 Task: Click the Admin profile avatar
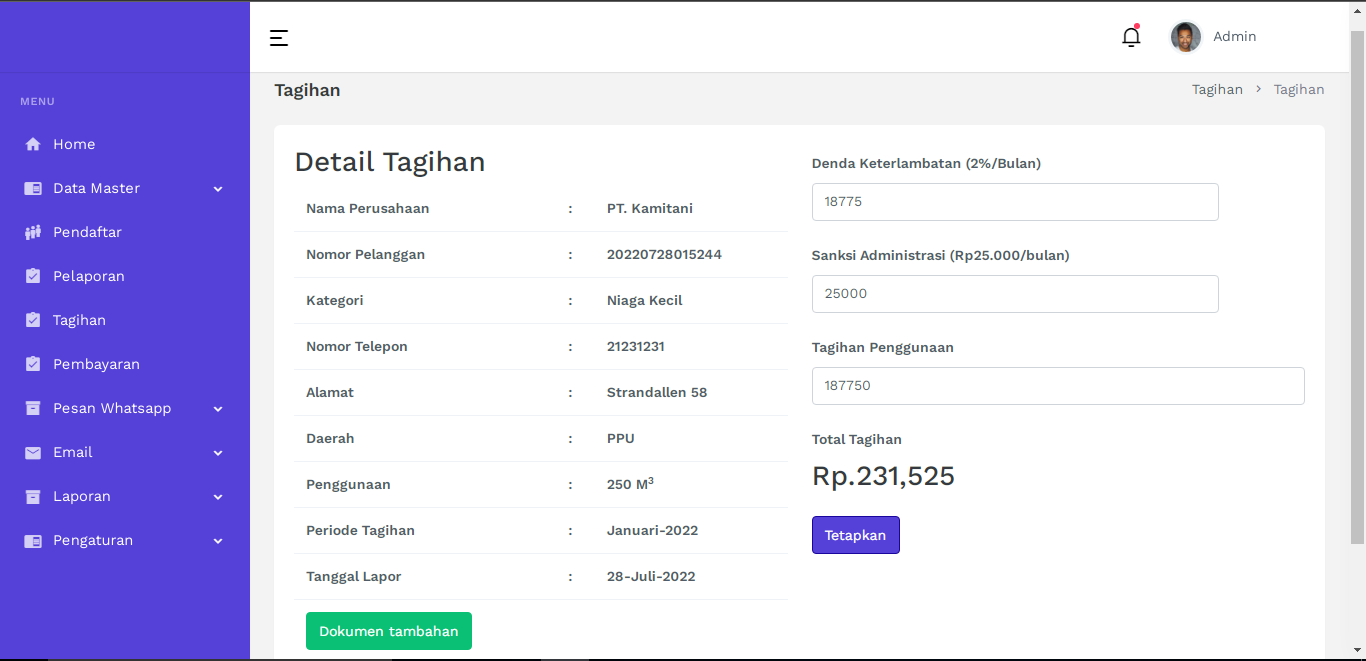click(1185, 37)
